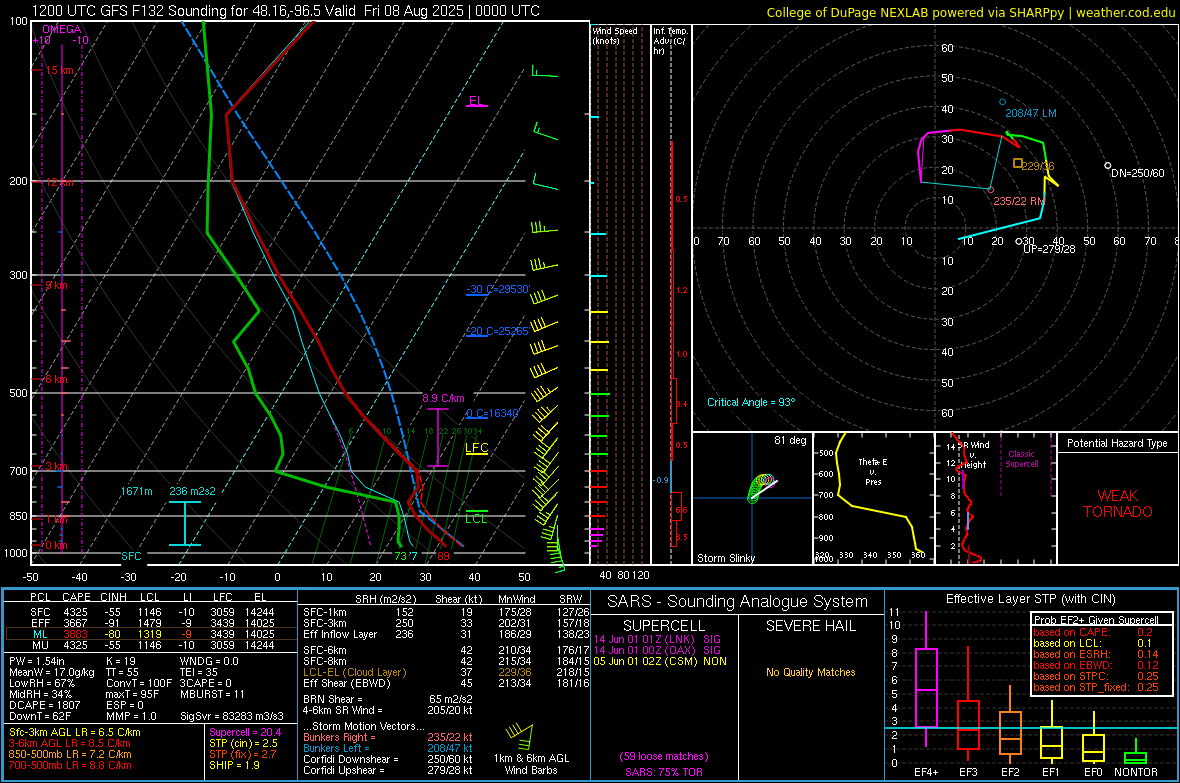The image size is (1180, 783).
Task: Click the Inf. Temp. Adv. panel header
Action: click(x=671, y=41)
